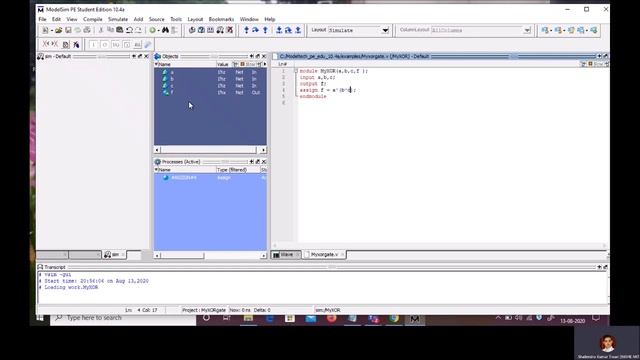The image size is (640, 360).
Task: Switch to the Myxorgate.v tab
Action: coord(325,255)
